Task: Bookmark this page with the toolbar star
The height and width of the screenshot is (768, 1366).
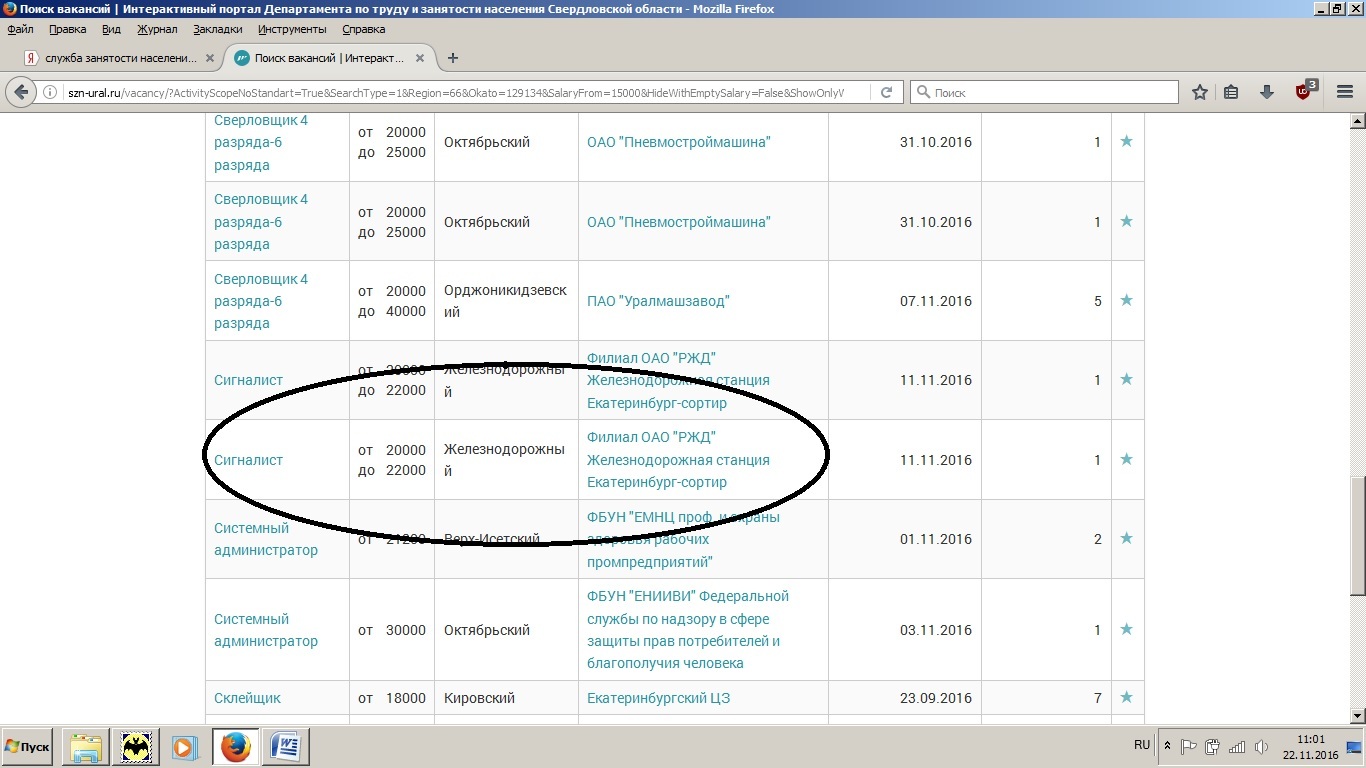Action: (x=1200, y=92)
